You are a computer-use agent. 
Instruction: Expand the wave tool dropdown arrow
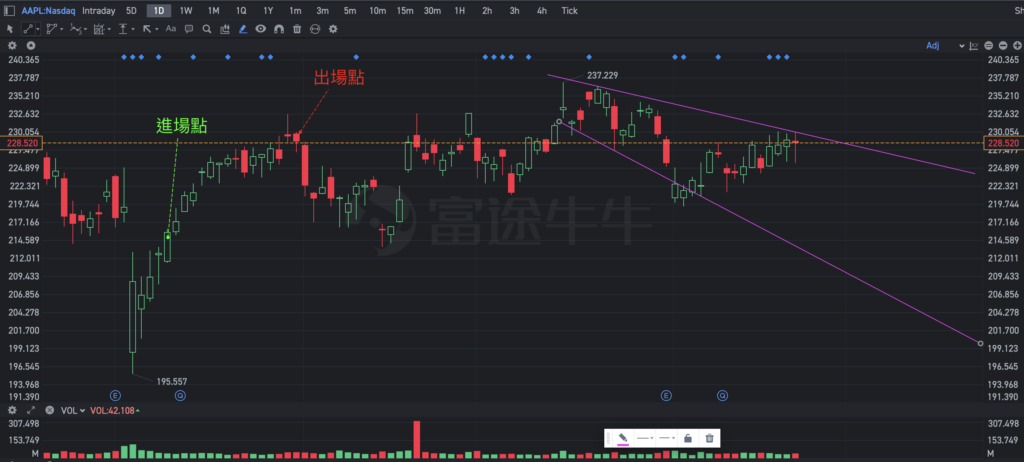pyautogui.click(x=86, y=29)
